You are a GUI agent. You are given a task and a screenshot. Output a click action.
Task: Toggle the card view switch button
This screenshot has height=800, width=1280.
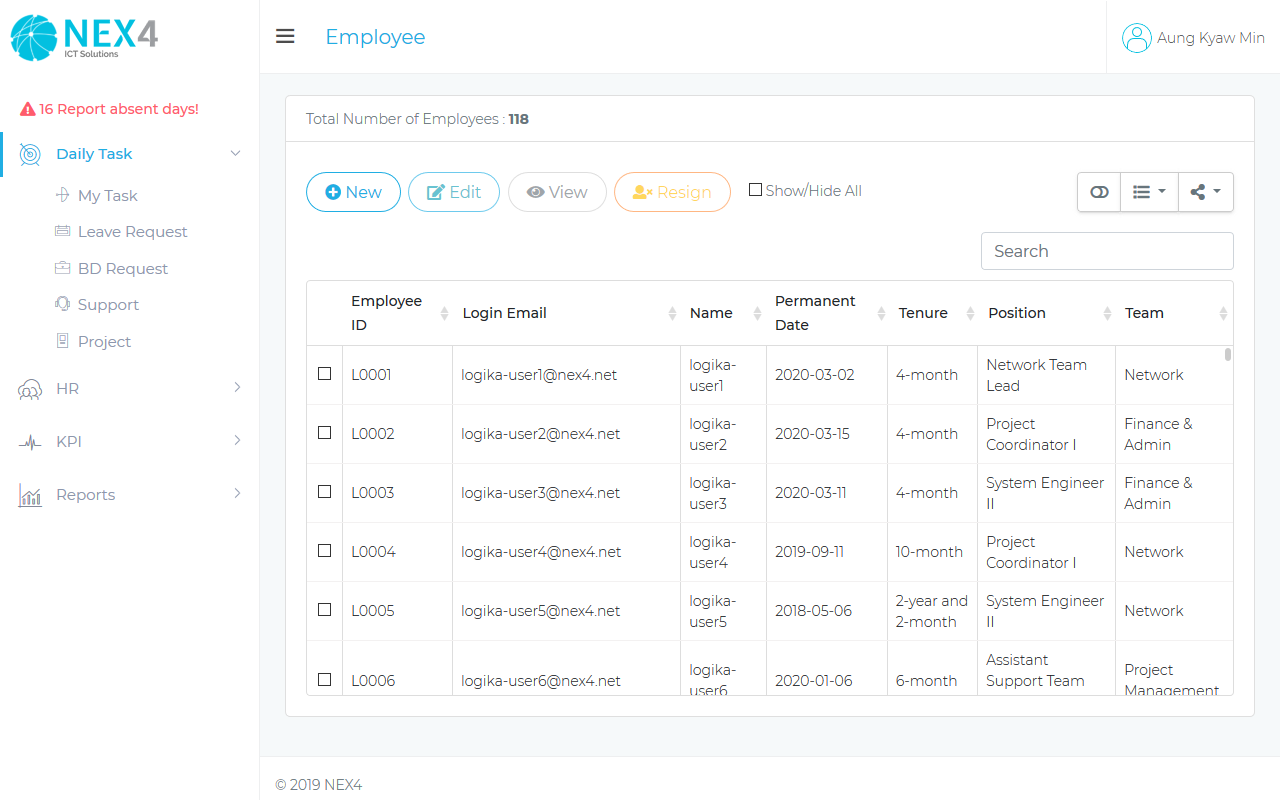(1099, 192)
